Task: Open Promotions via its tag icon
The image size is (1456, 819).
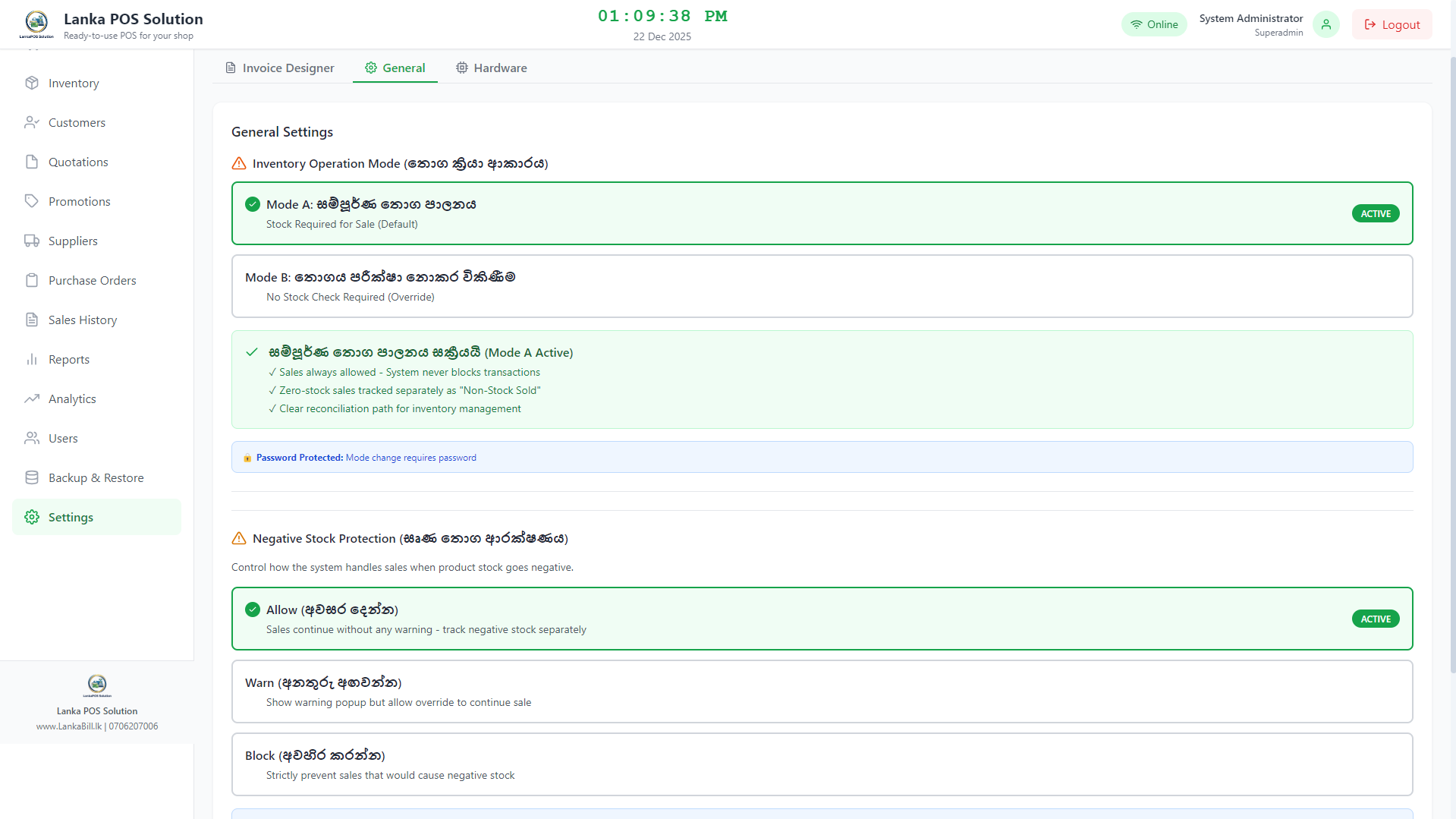Action: [32, 201]
